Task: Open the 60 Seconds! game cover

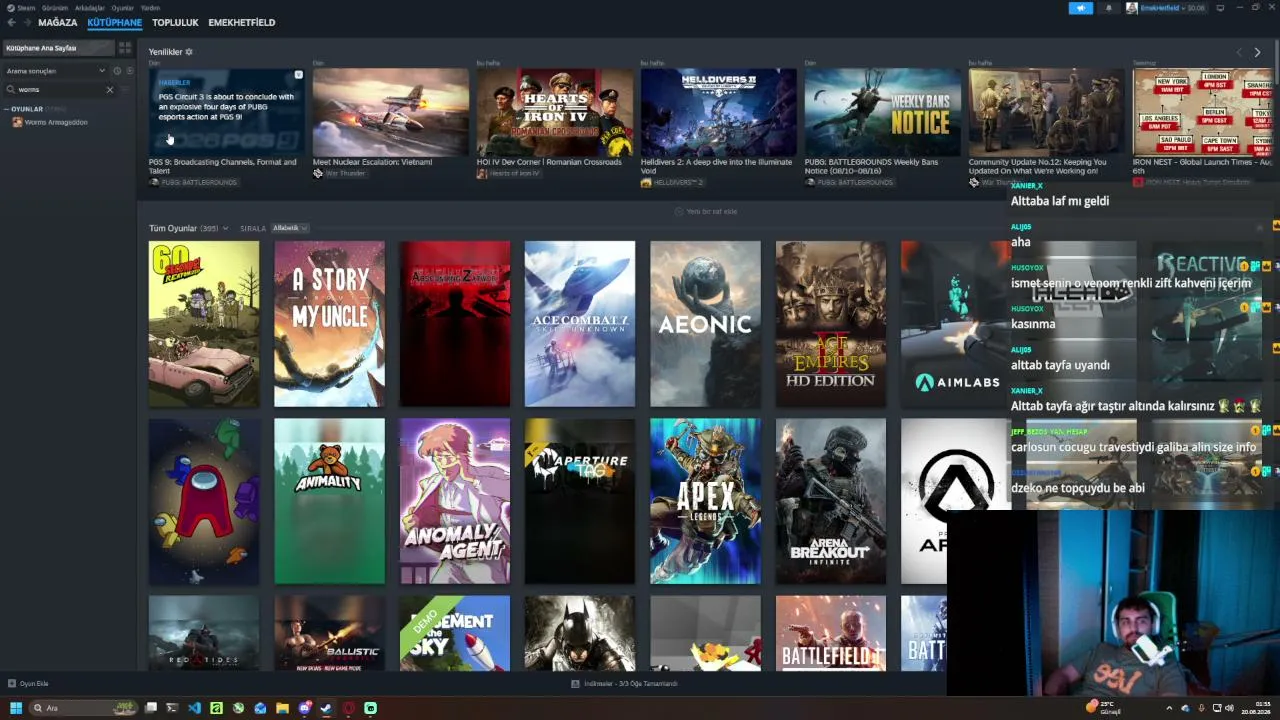Action: pyautogui.click(x=204, y=324)
